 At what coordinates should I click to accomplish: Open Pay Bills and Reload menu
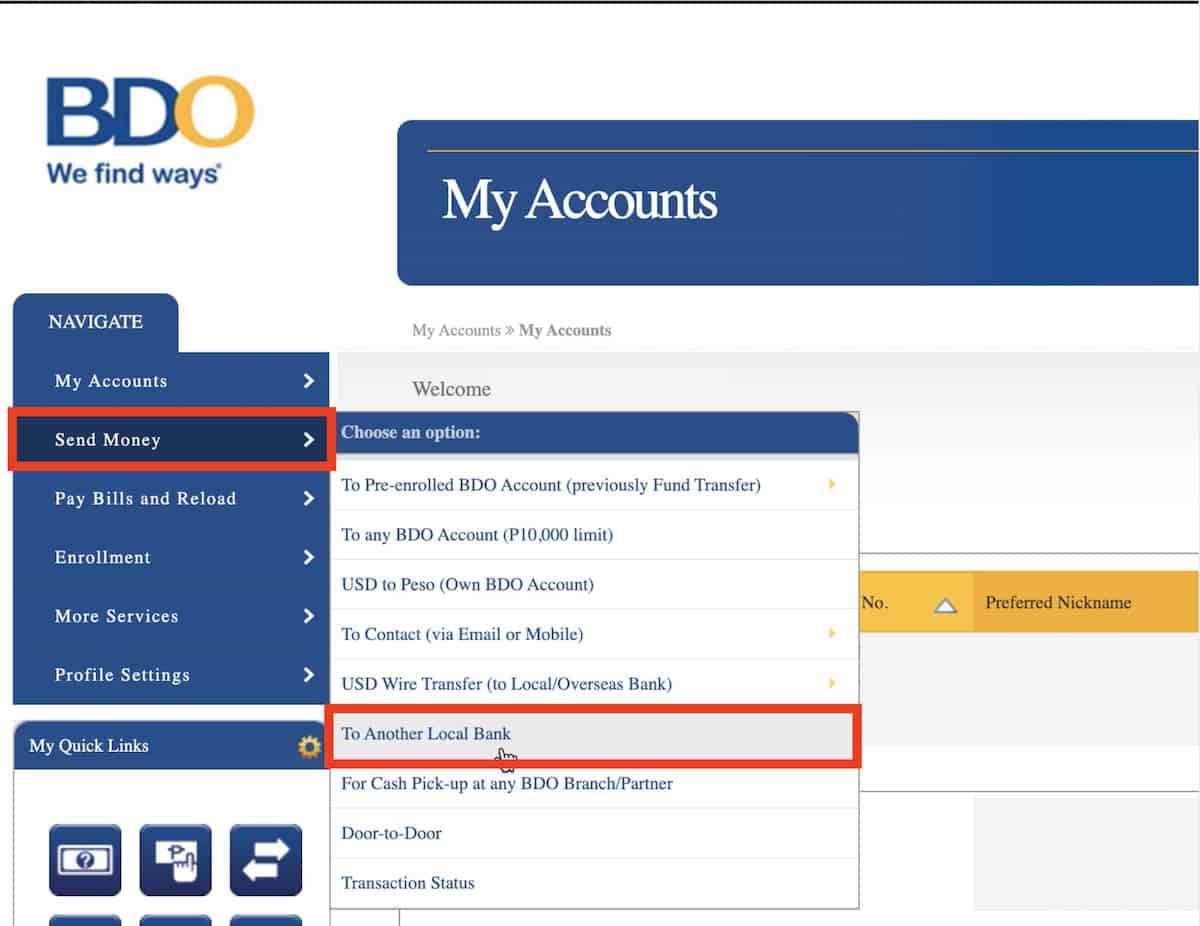(x=171, y=498)
